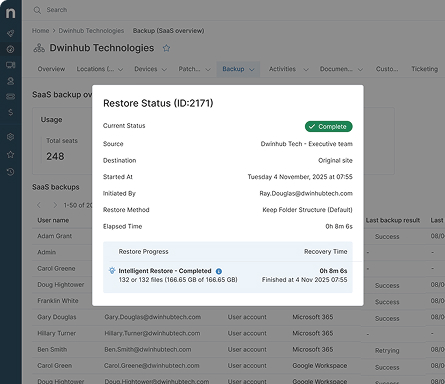Open the user person sidebar icon
445x384 pixels.
pos(10,81)
